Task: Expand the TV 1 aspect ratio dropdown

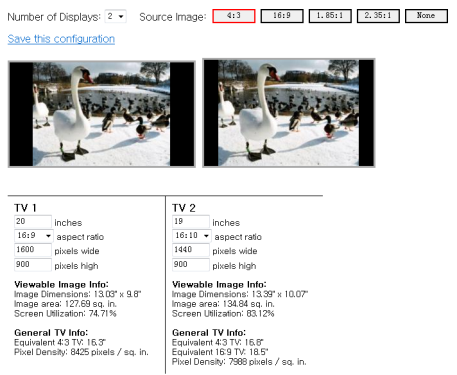Action: (34, 236)
